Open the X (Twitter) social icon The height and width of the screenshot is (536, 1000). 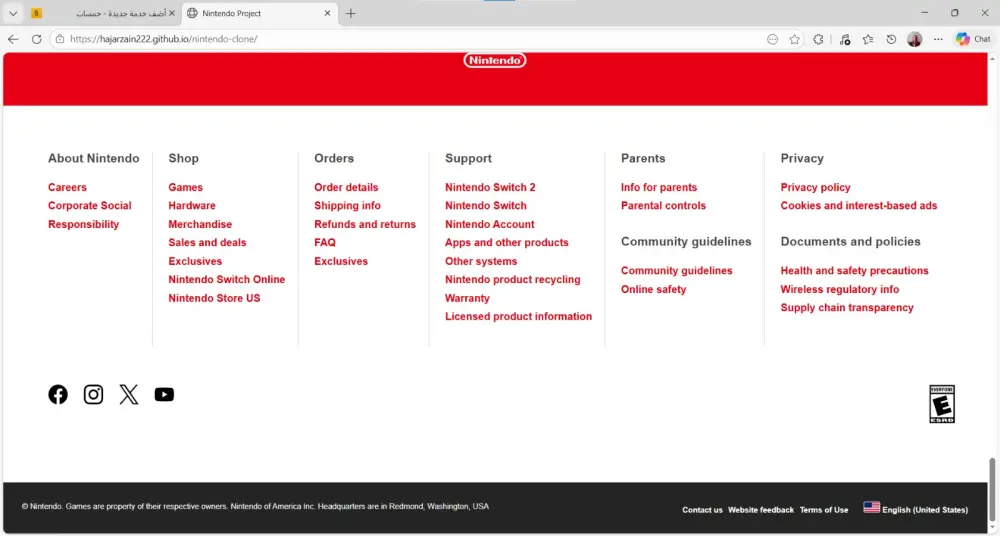(x=129, y=394)
